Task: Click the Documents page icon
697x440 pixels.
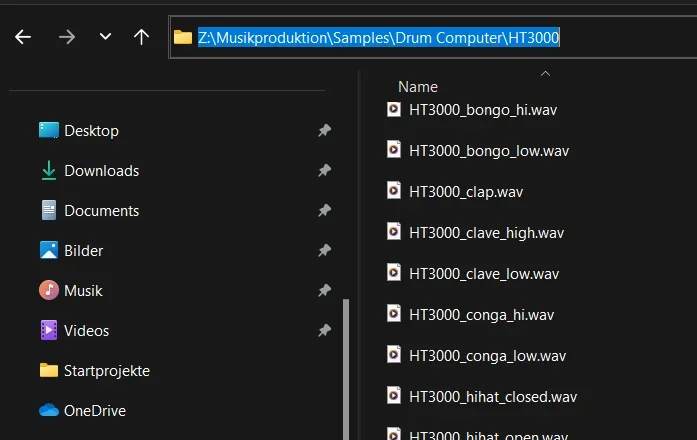Action: click(48, 210)
